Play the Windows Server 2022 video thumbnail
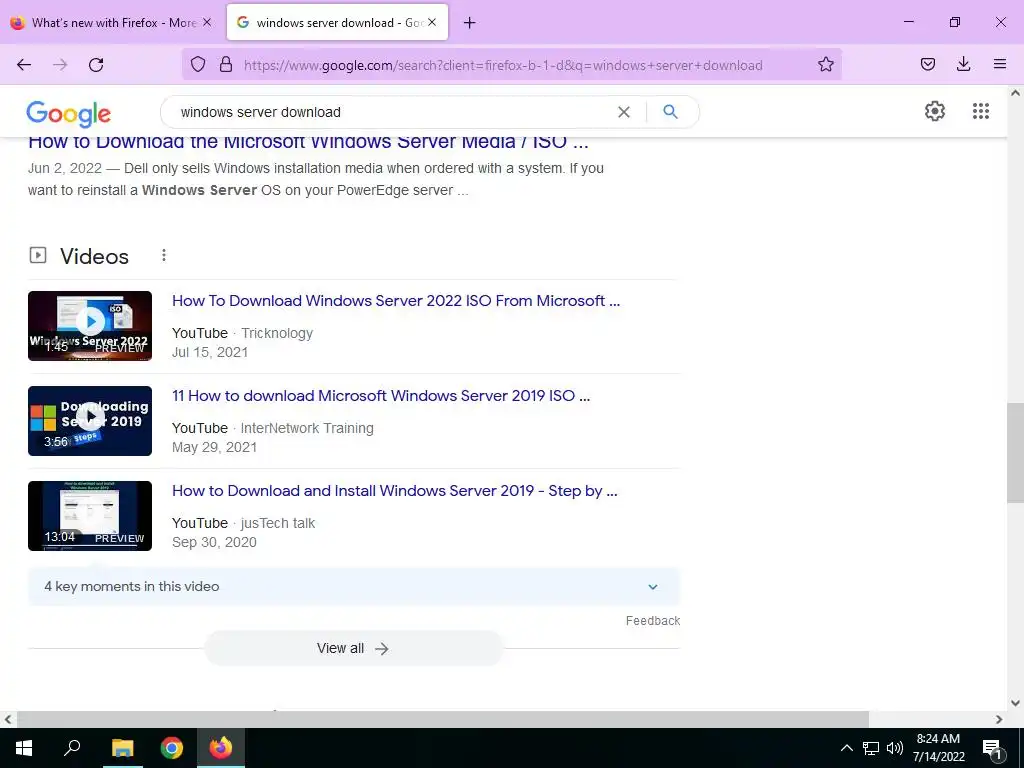 (x=90, y=325)
